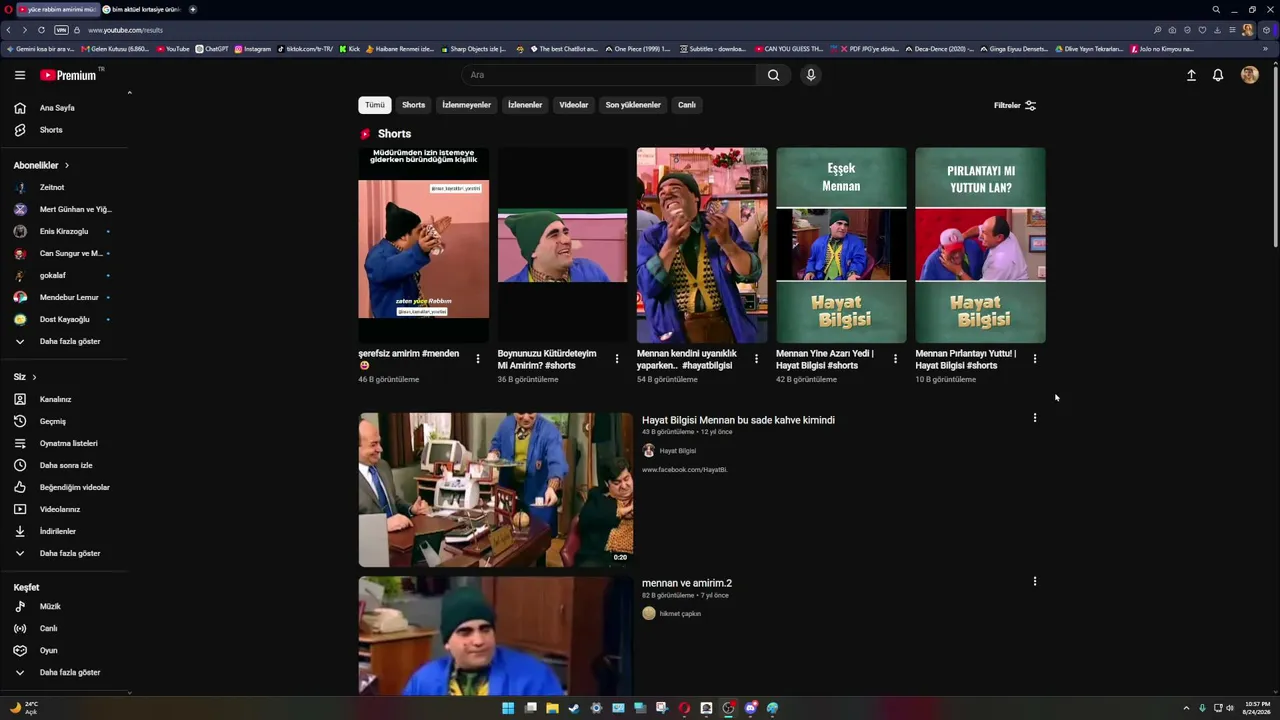This screenshot has height=720, width=1280.
Task: Open the Hayat Bilgisi channel link
Action: pos(677,451)
